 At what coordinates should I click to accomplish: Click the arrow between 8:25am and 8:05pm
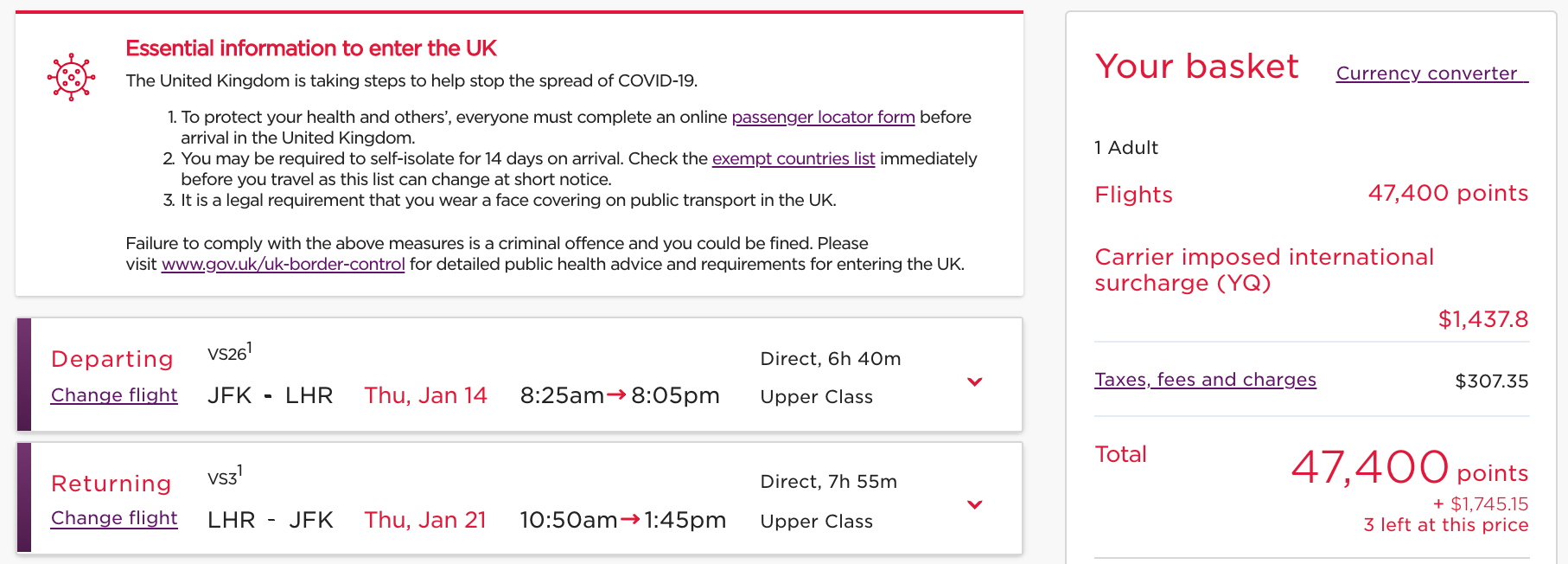616,395
